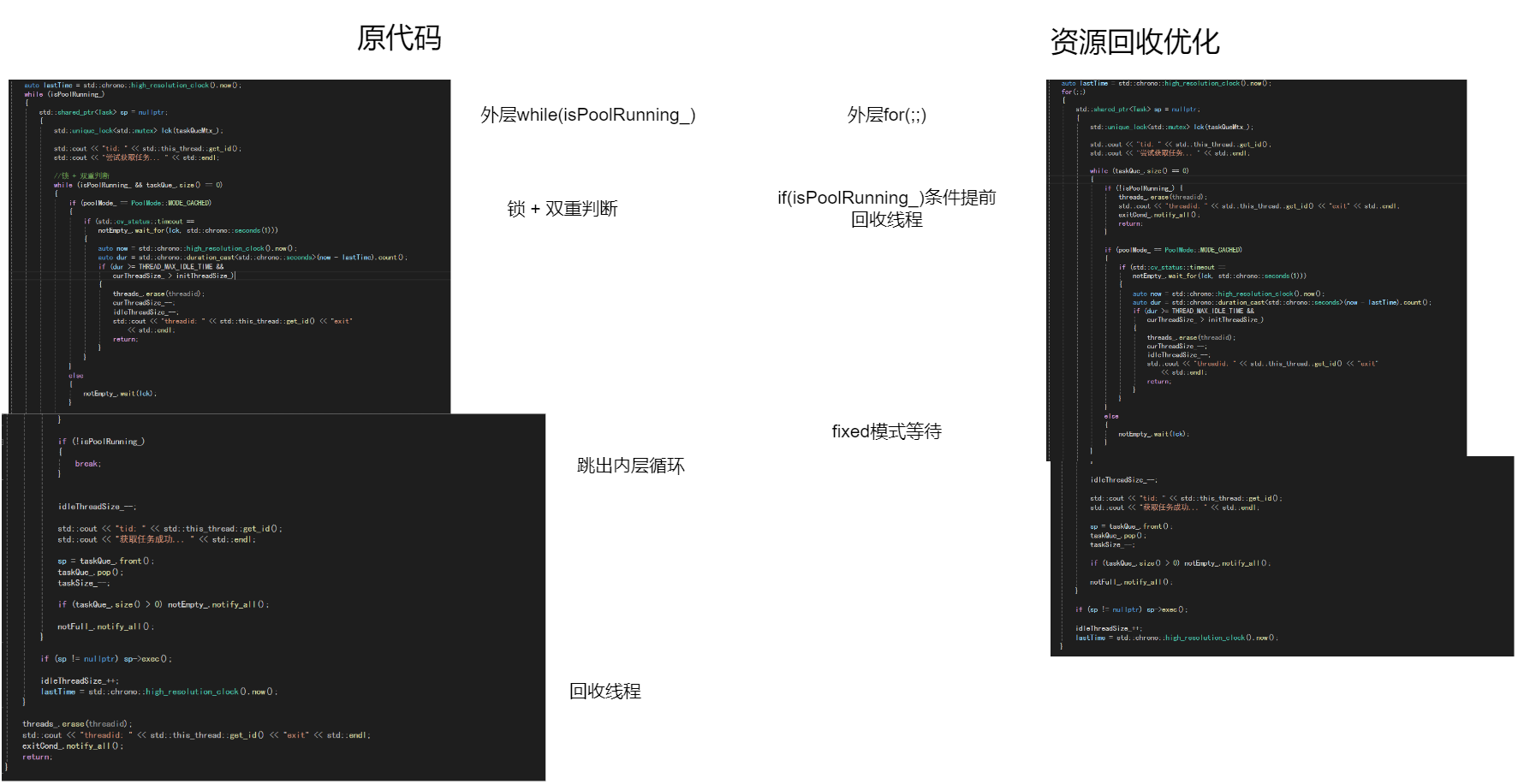Screen dimensions: 1518x784
Task: Click the 原代码 heading
Action: point(399,39)
